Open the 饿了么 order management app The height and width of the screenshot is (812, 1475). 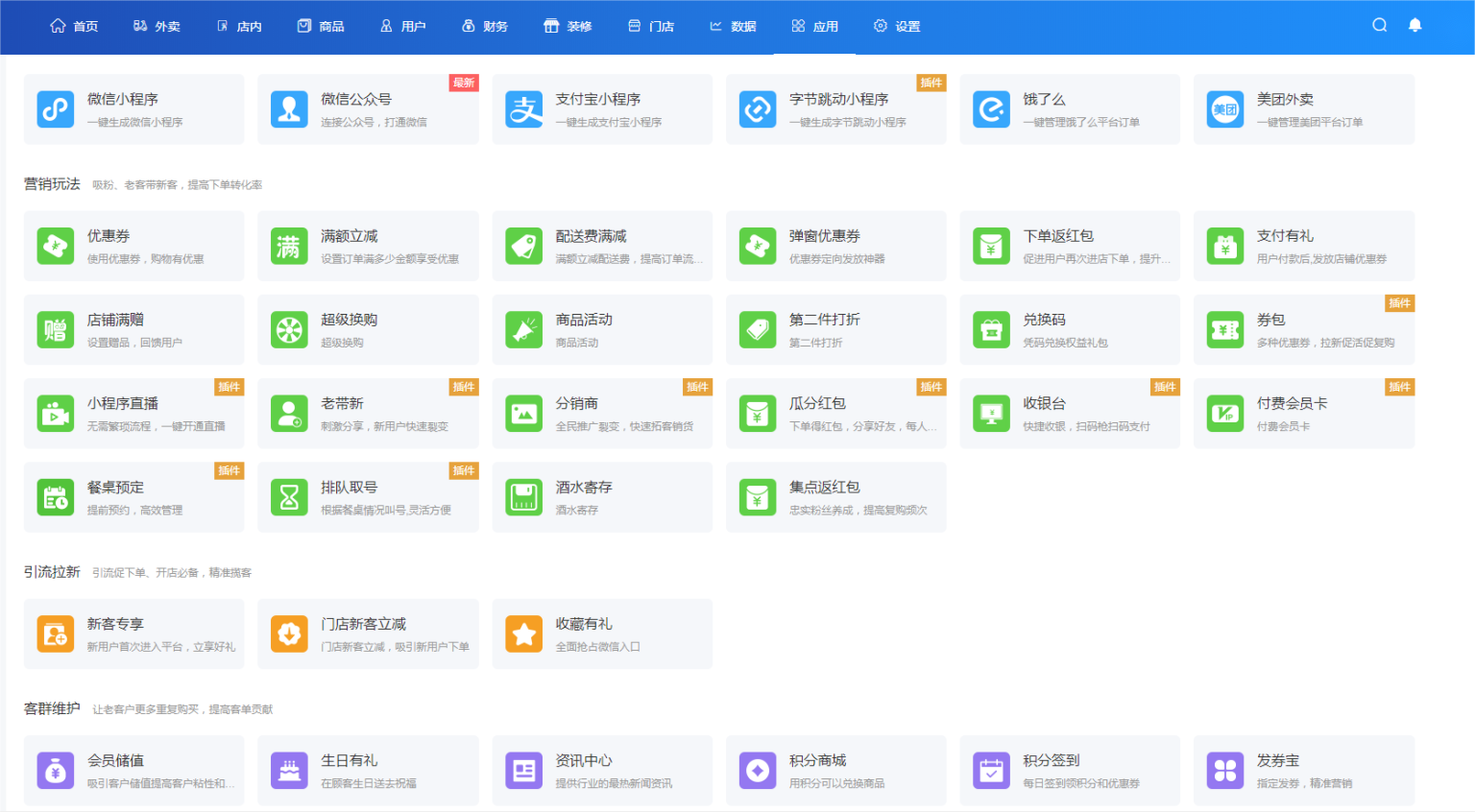[x=1070, y=108]
